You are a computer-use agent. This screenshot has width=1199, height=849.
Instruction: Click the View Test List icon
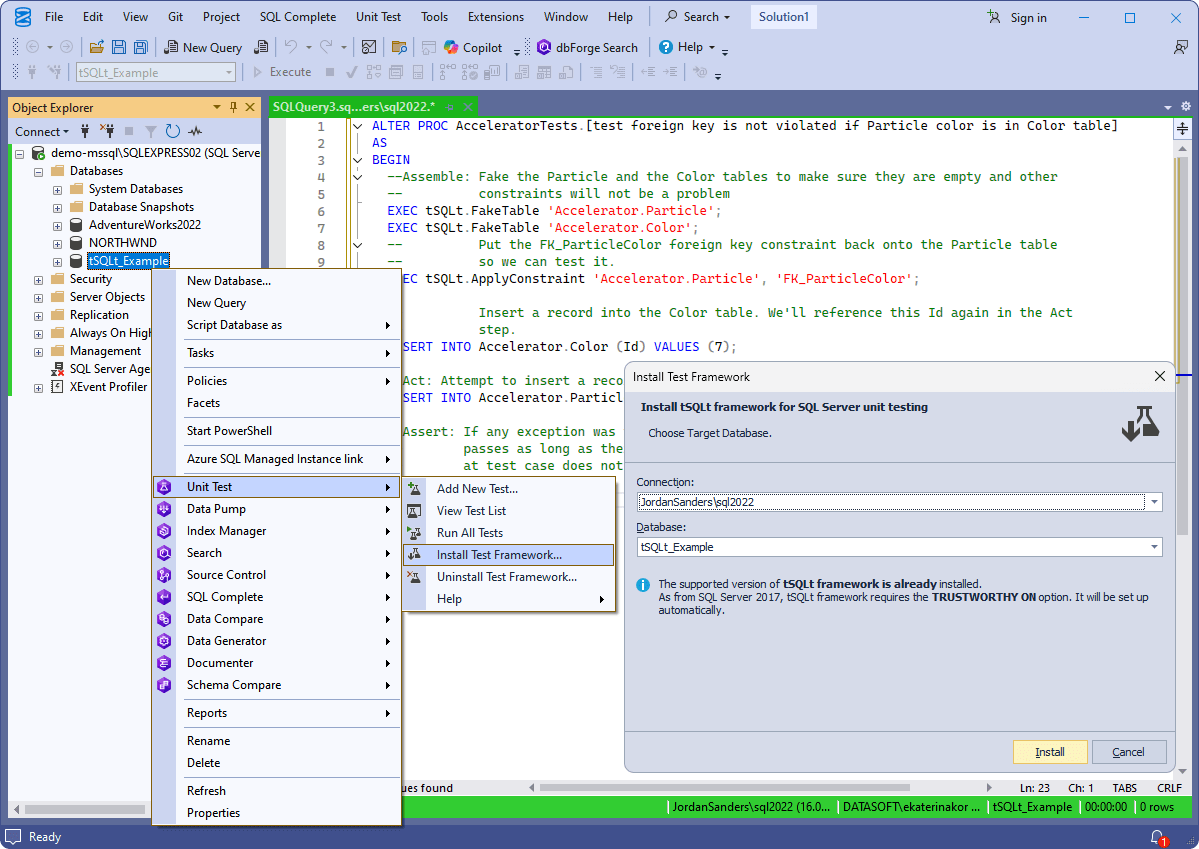click(414, 511)
